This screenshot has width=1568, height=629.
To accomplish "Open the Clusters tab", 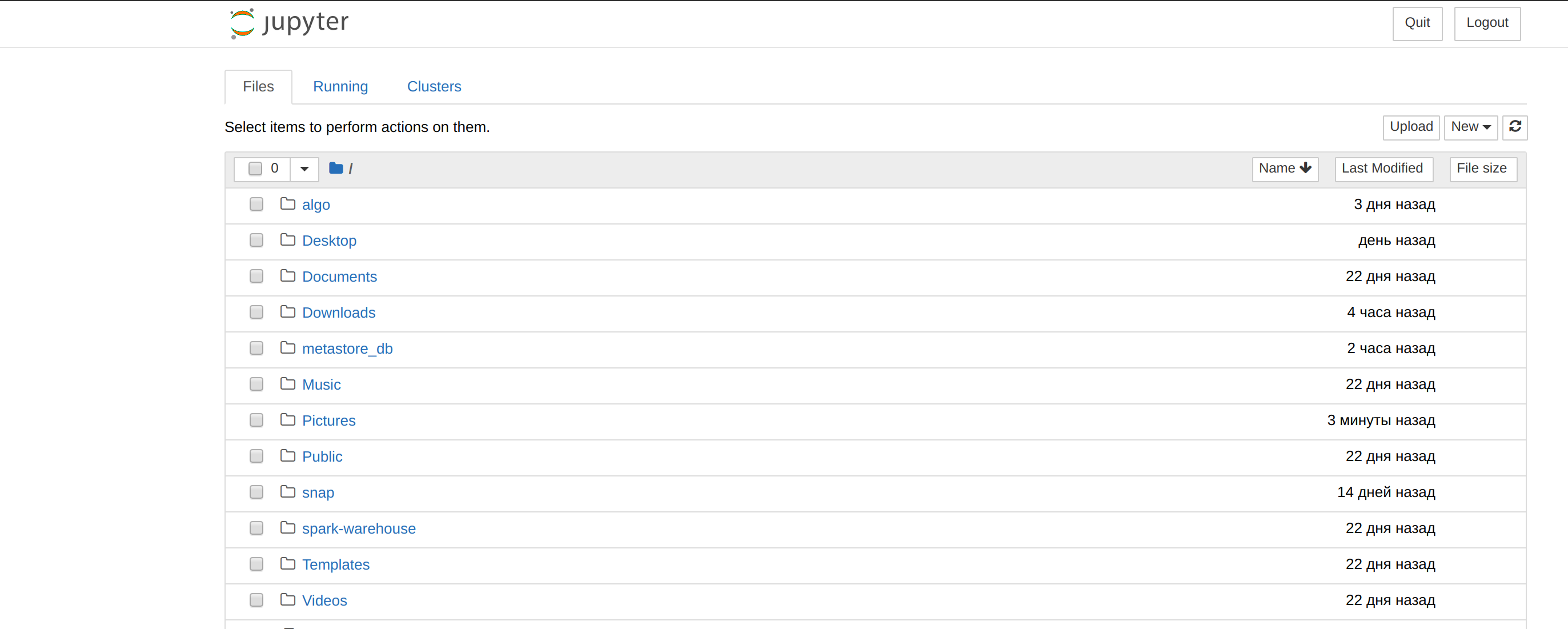I will [434, 86].
